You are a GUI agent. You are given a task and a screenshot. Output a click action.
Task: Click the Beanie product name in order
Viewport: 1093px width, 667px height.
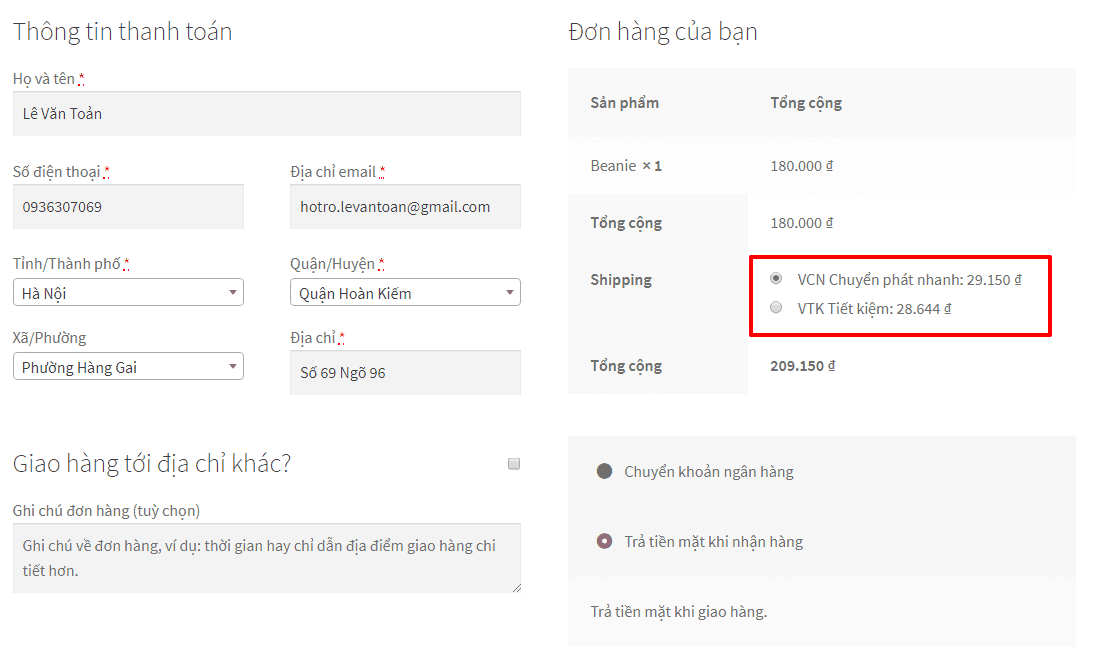tap(613, 166)
